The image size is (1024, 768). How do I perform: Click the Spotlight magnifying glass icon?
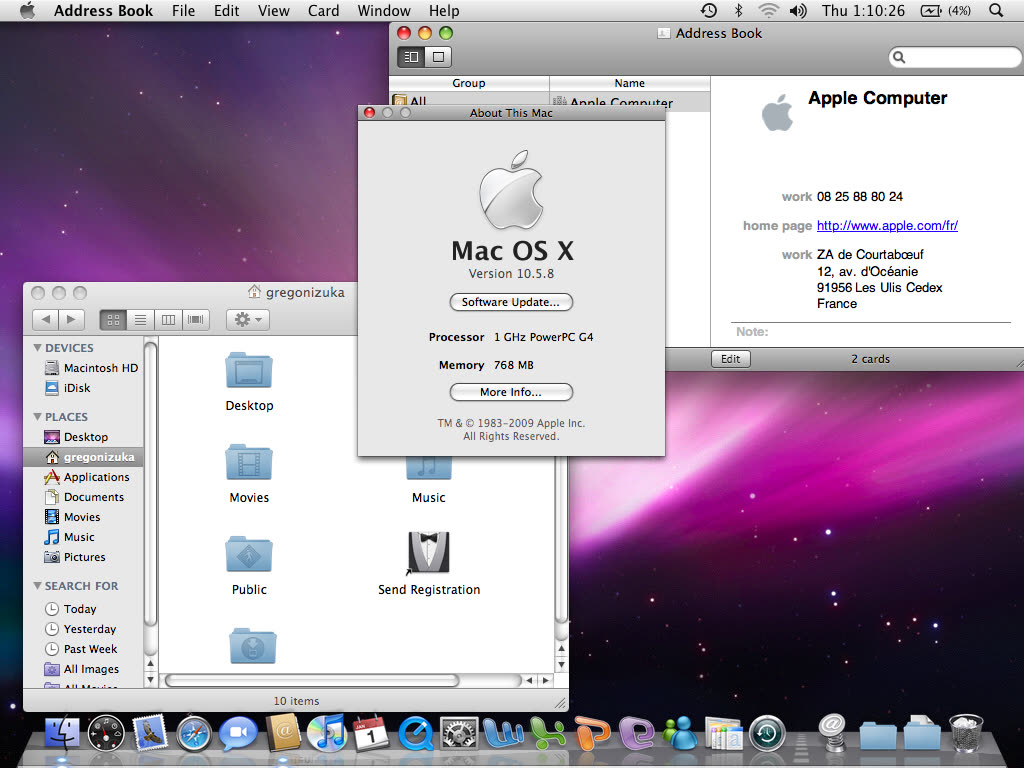click(996, 11)
